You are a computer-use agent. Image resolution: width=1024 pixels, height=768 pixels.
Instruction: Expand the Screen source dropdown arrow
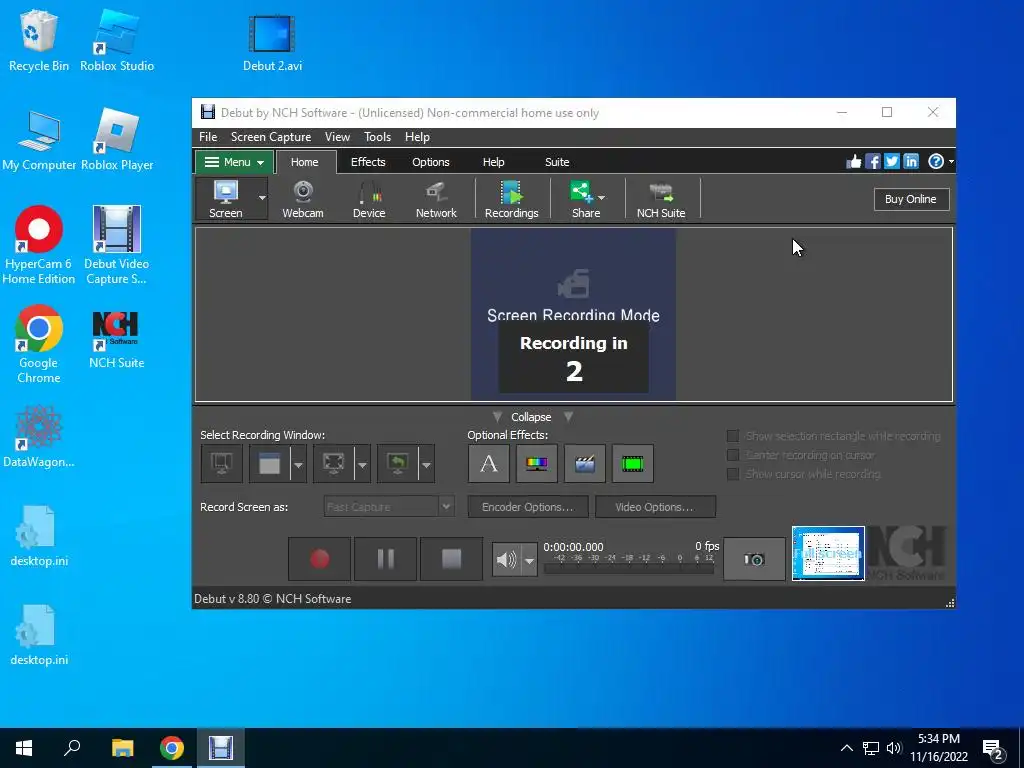(262, 199)
